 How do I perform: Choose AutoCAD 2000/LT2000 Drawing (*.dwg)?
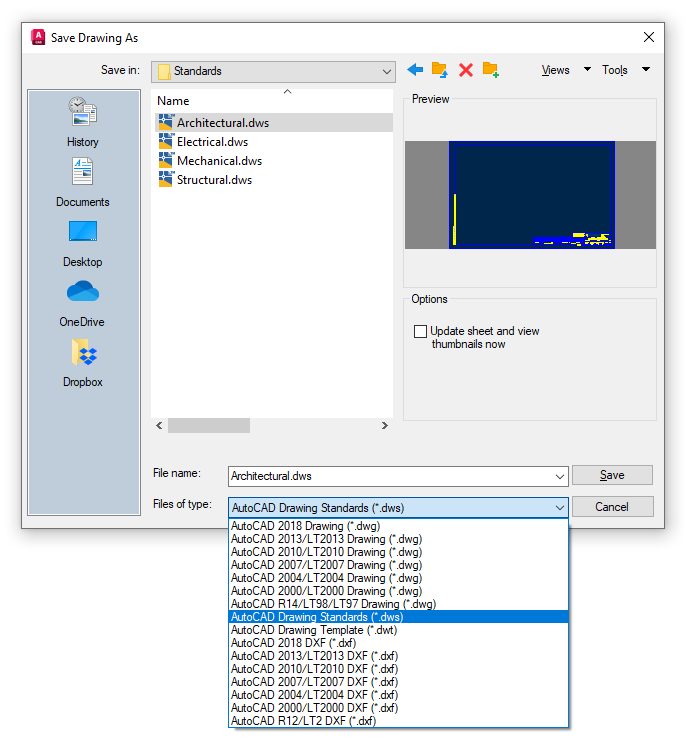tap(398, 591)
